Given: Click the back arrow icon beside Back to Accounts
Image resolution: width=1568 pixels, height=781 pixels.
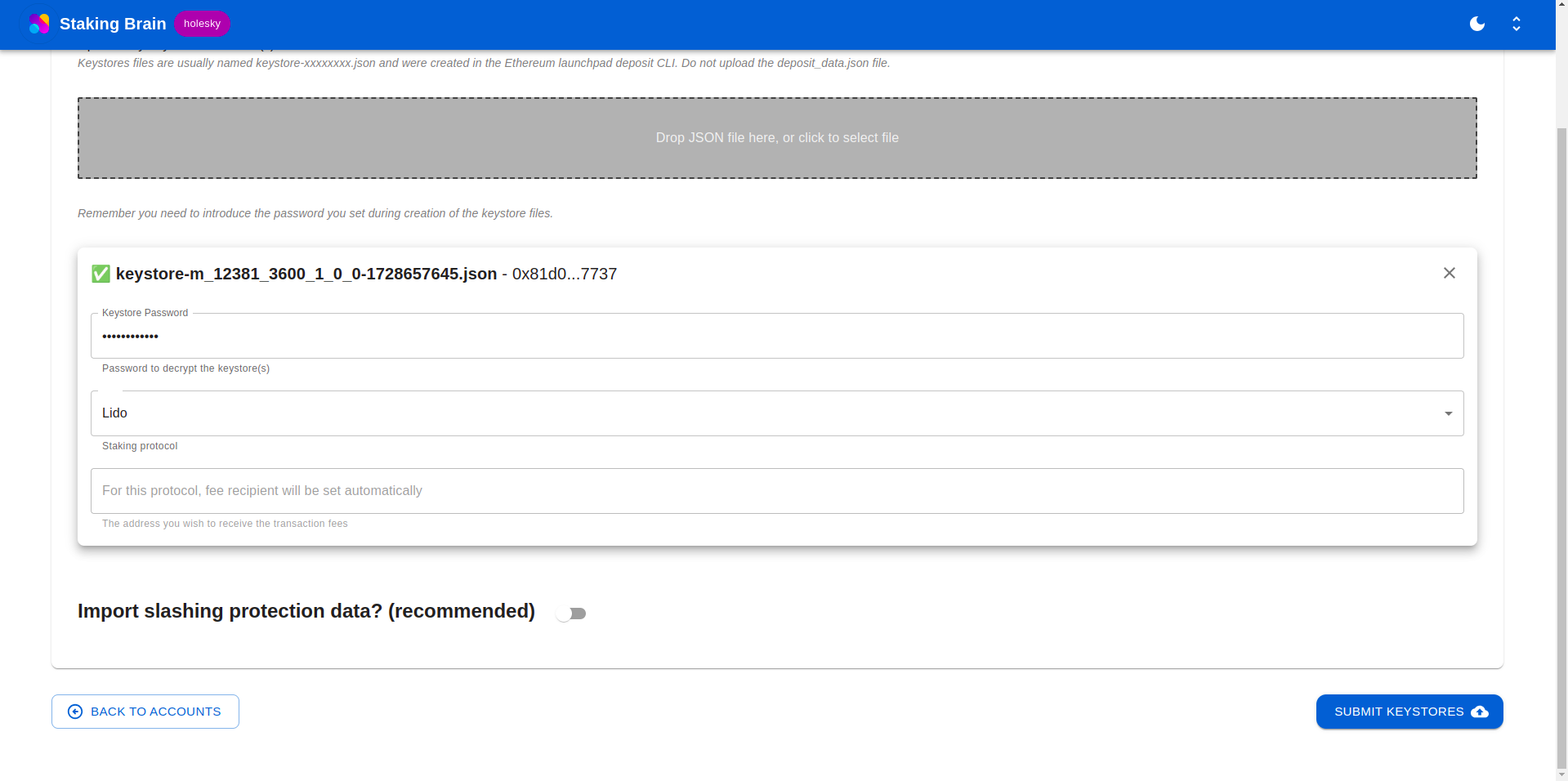Looking at the screenshot, I should click(x=75, y=712).
